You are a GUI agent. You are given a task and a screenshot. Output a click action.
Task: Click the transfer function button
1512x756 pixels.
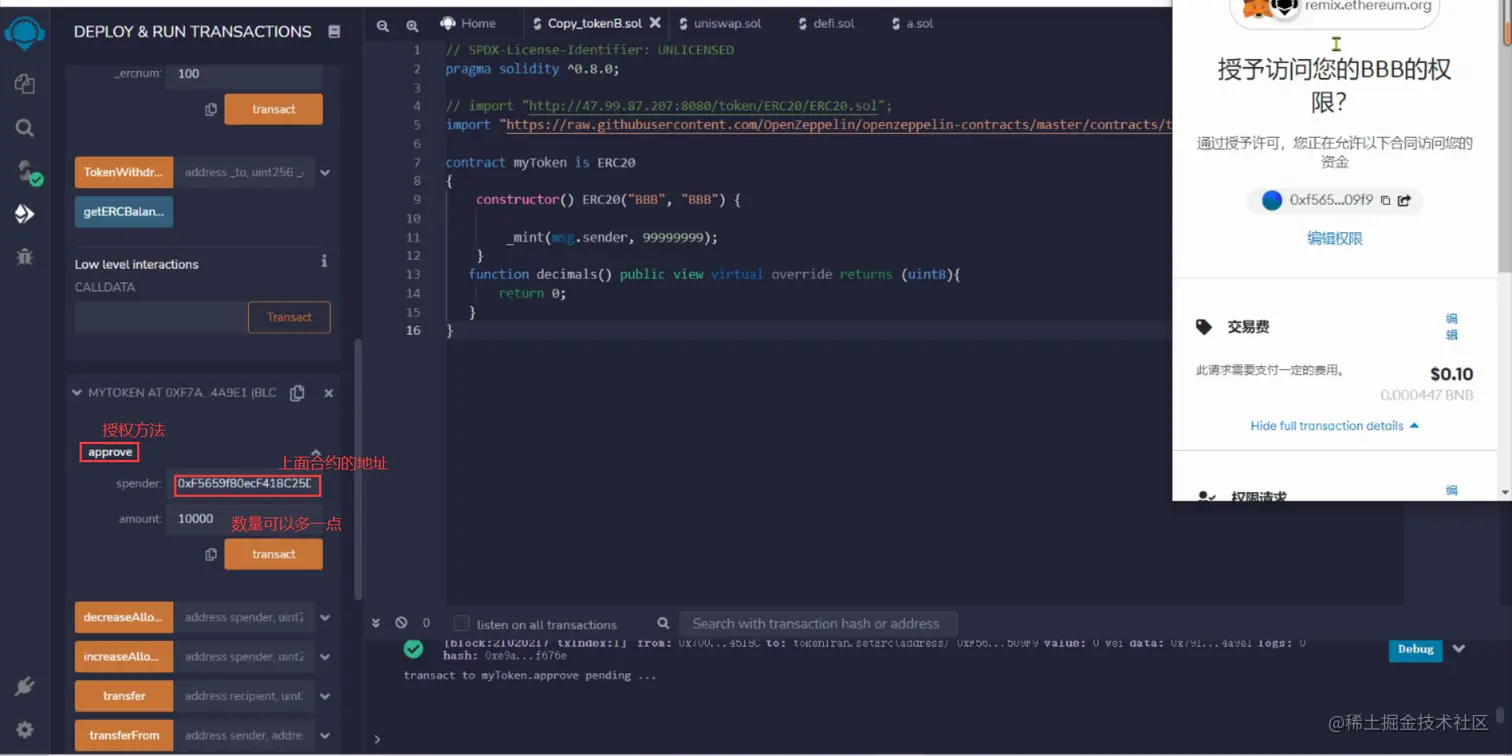pyautogui.click(x=124, y=696)
